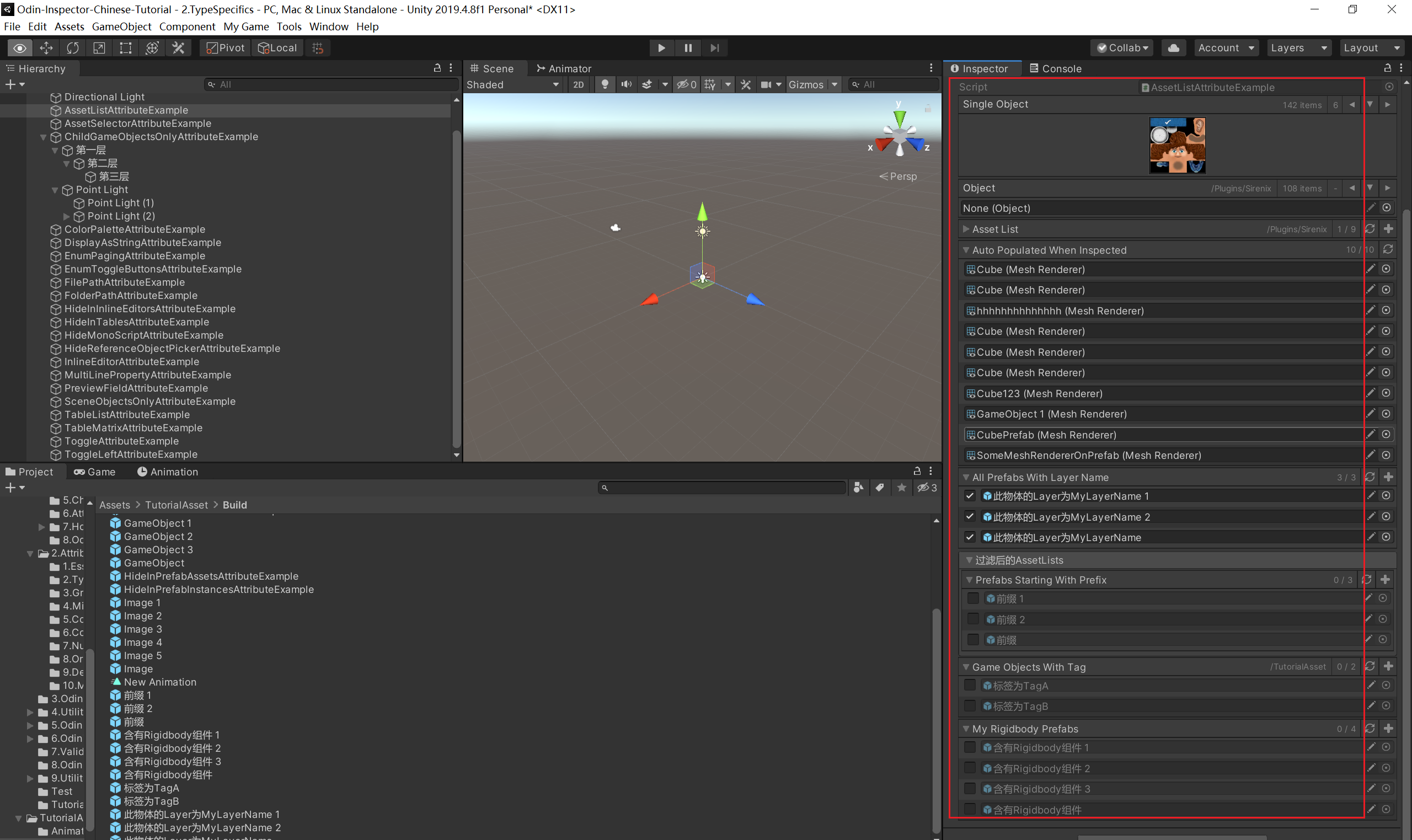Uncheck the 此物体的Layer为MyLayerName 1 checkbox
Image resolution: width=1412 pixels, height=840 pixels.
point(970,496)
